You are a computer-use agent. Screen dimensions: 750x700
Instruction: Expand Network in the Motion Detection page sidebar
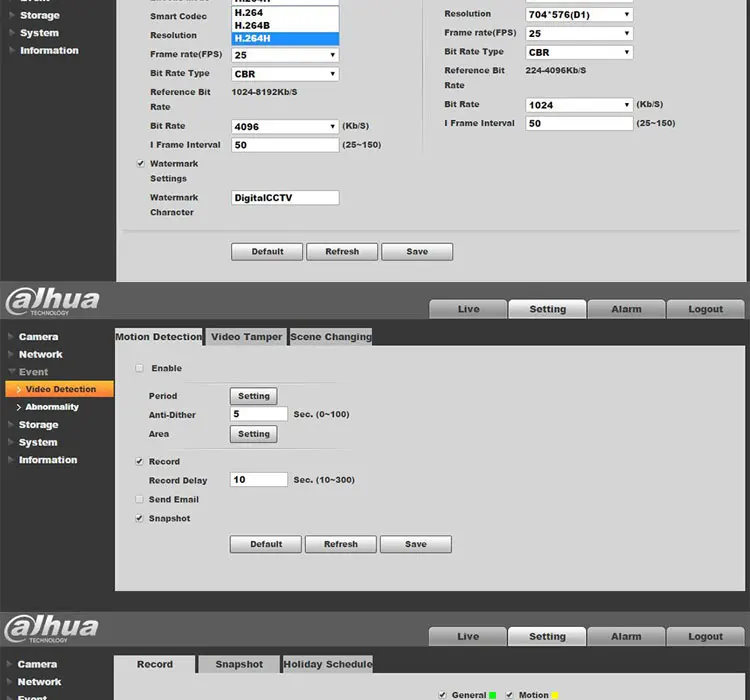click(40, 355)
